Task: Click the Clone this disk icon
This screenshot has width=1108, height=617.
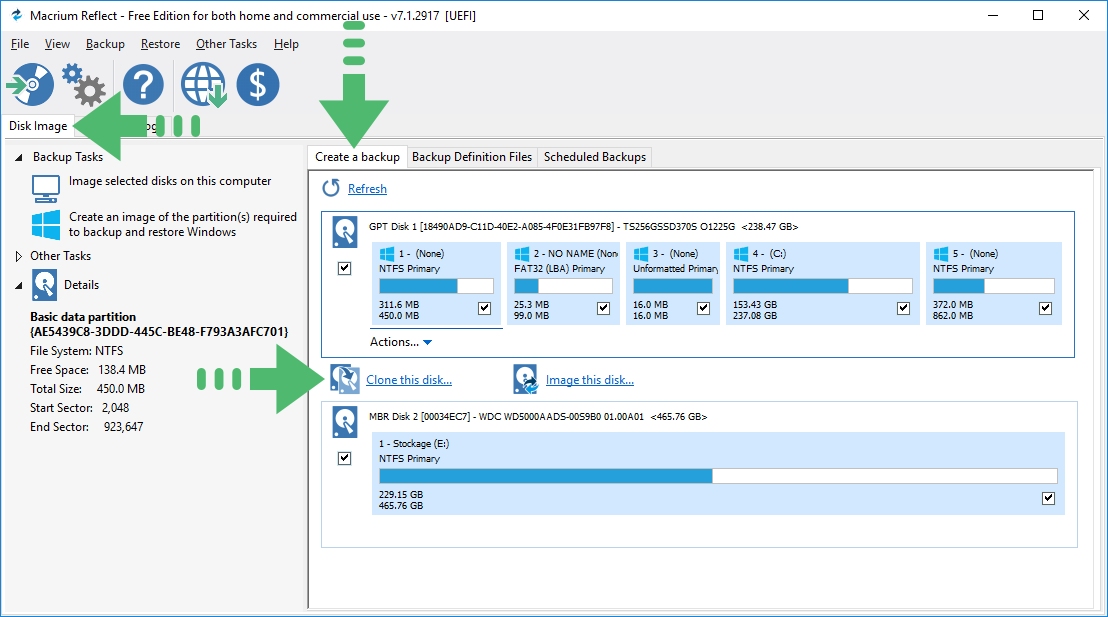Action: point(345,380)
